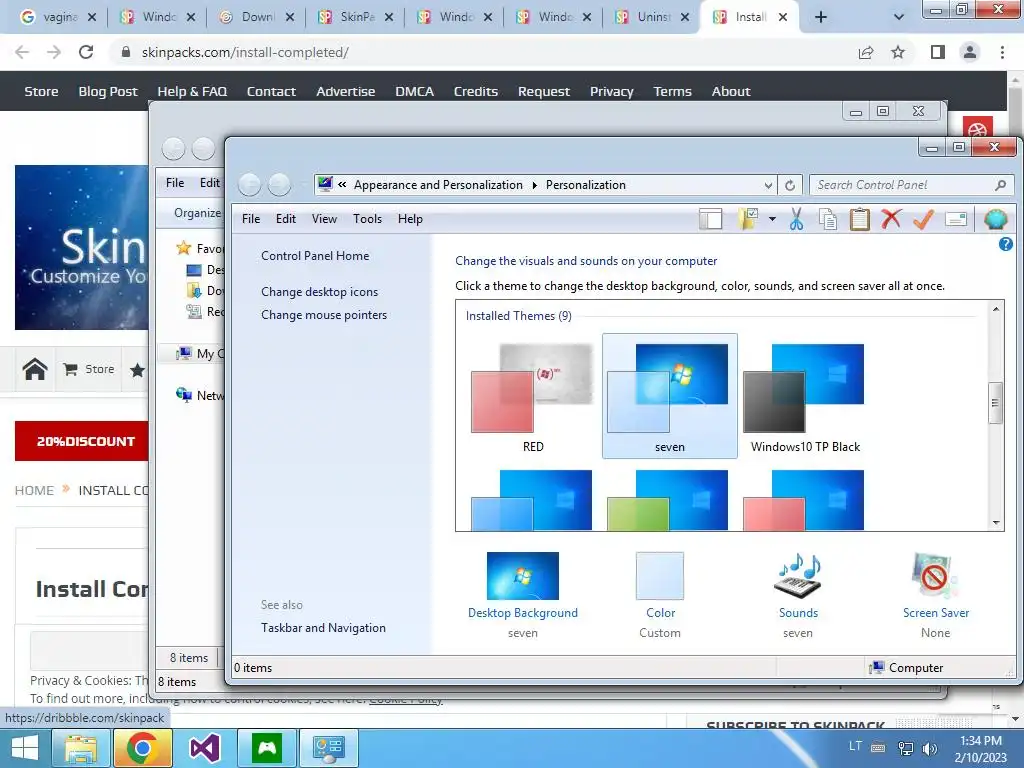Screen dimensions: 1024x768
Task: Click Appearance and Personalization breadcrumb
Action: pos(438,185)
